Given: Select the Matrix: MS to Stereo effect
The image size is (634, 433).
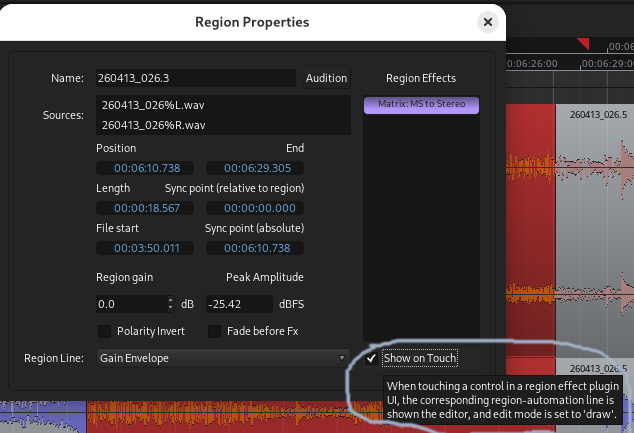Looking at the screenshot, I should click(421, 105).
